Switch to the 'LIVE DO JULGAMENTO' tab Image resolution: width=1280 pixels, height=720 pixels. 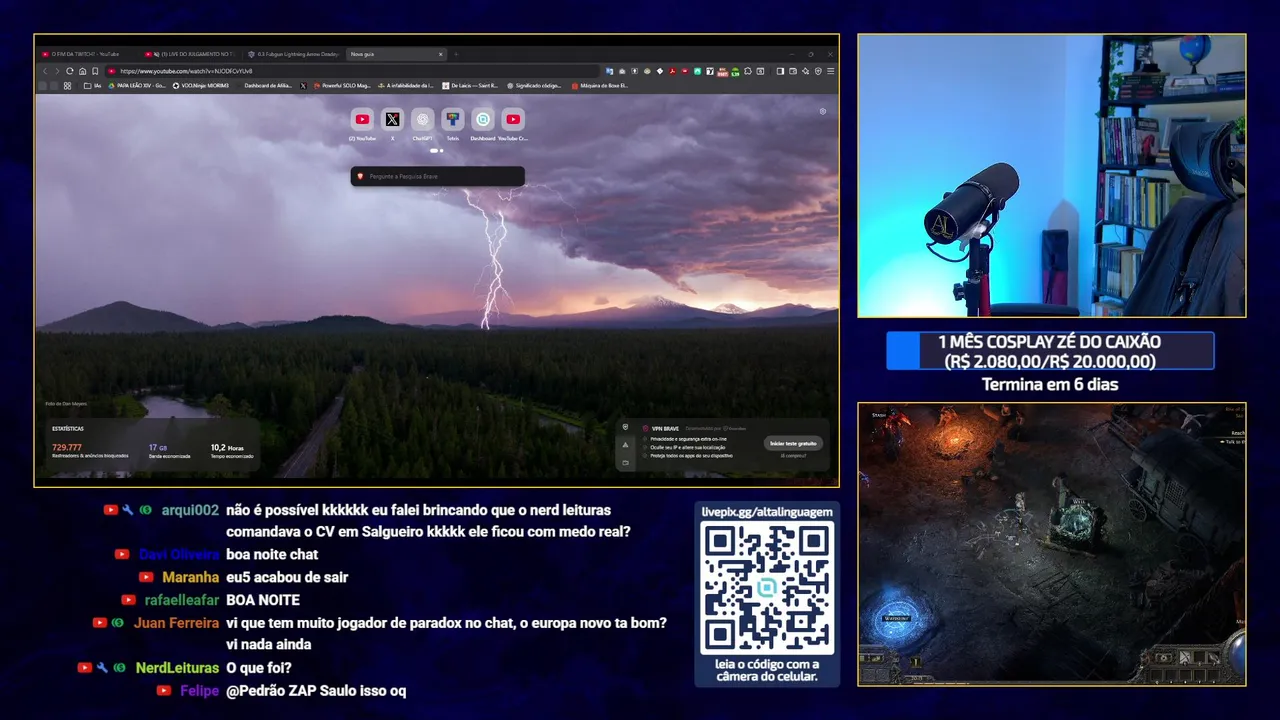coord(190,54)
